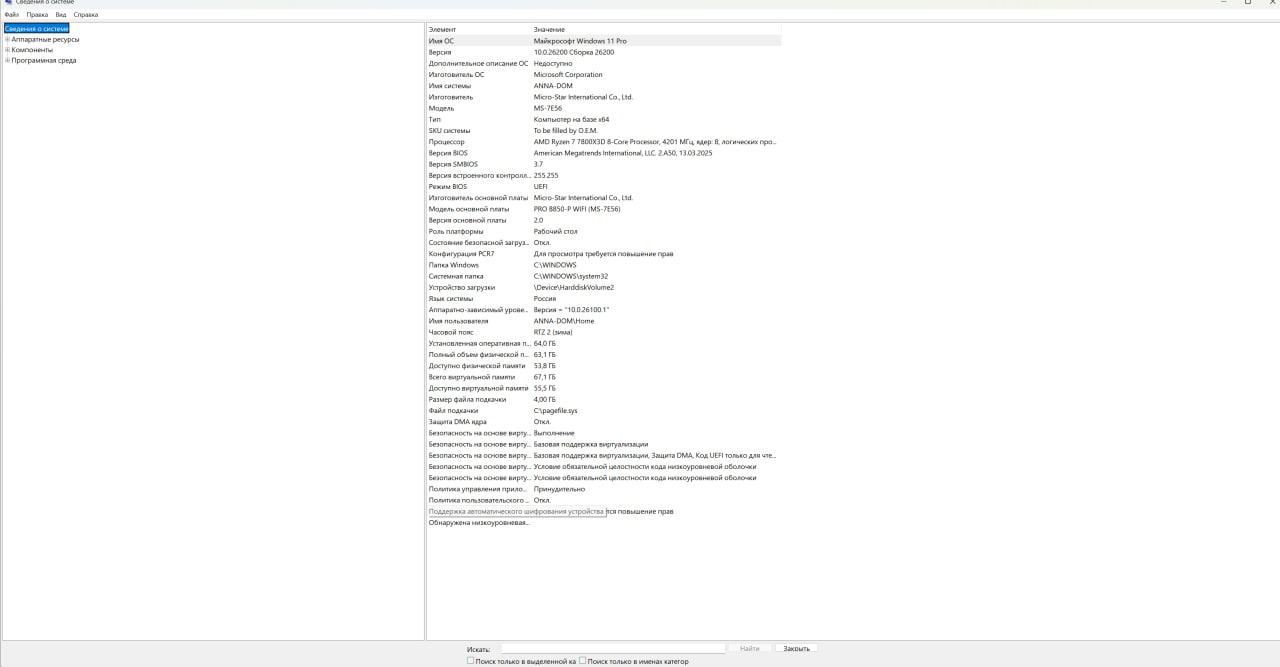
Task: Select the Установленная оперативная память row
Action: pyautogui.click(x=604, y=343)
